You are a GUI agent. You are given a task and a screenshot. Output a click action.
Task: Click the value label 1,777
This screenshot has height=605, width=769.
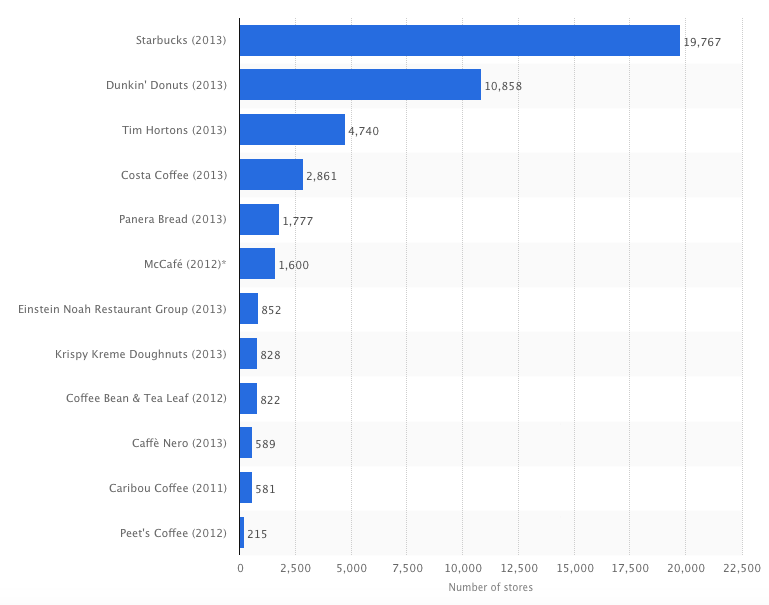(x=298, y=221)
